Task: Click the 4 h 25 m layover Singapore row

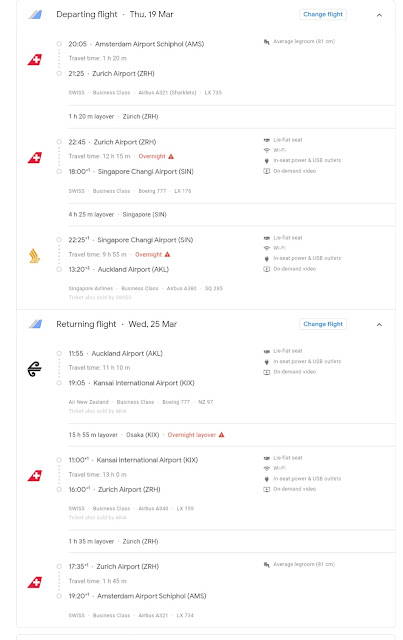Action: tap(232, 214)
